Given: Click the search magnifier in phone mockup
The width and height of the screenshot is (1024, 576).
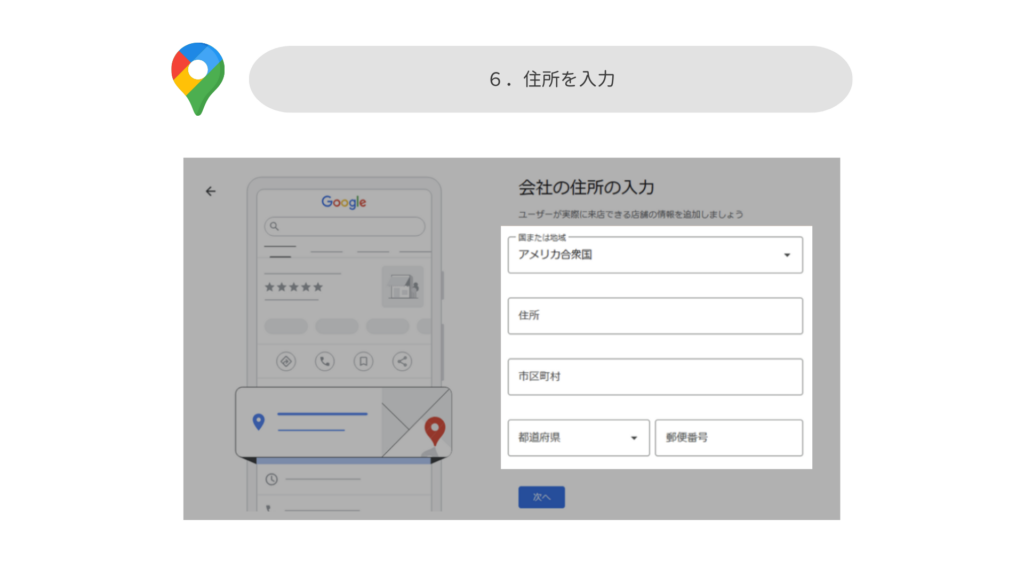Looking at the screenshot, I should pyautogui.click(x=274, y=227).
